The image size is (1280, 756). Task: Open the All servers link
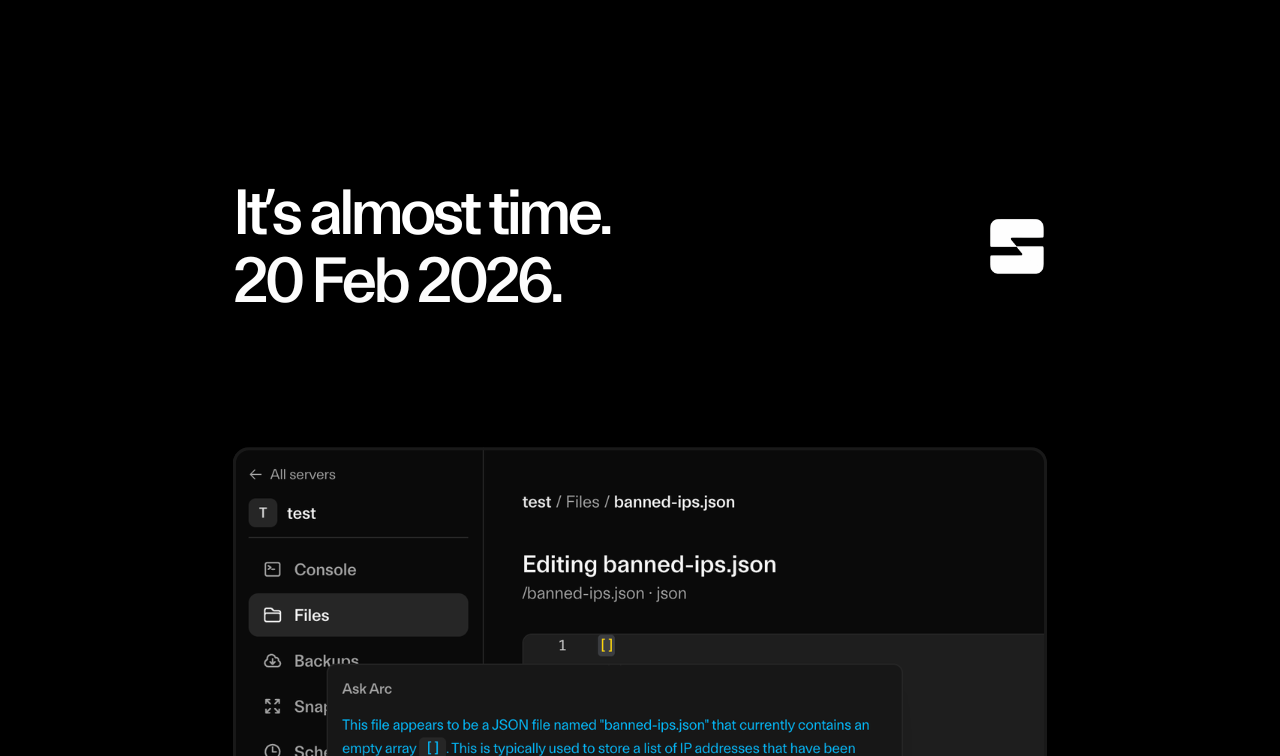(x=302, y=474)
